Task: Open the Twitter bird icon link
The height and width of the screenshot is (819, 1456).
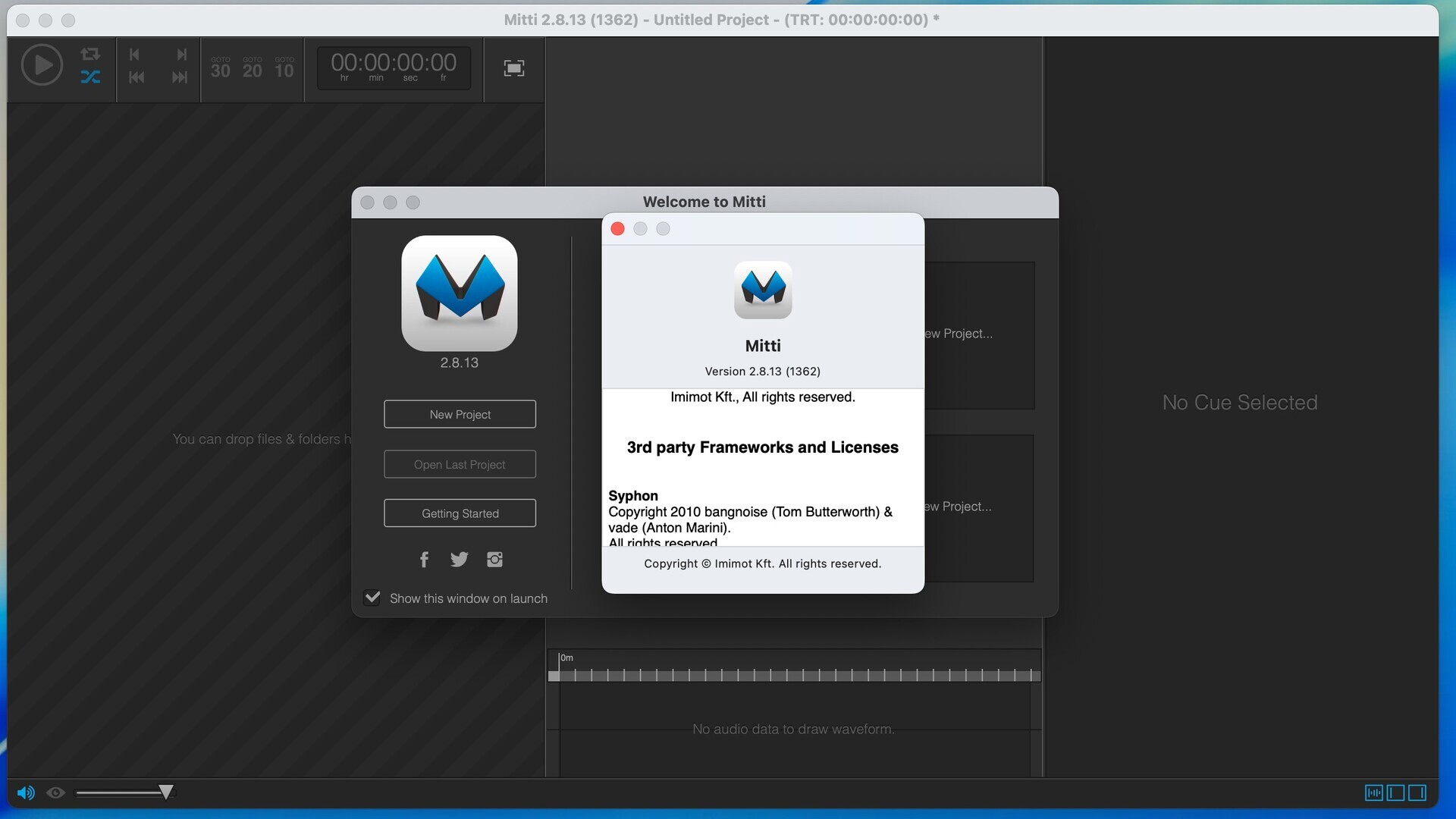Action: coord(459,560)
